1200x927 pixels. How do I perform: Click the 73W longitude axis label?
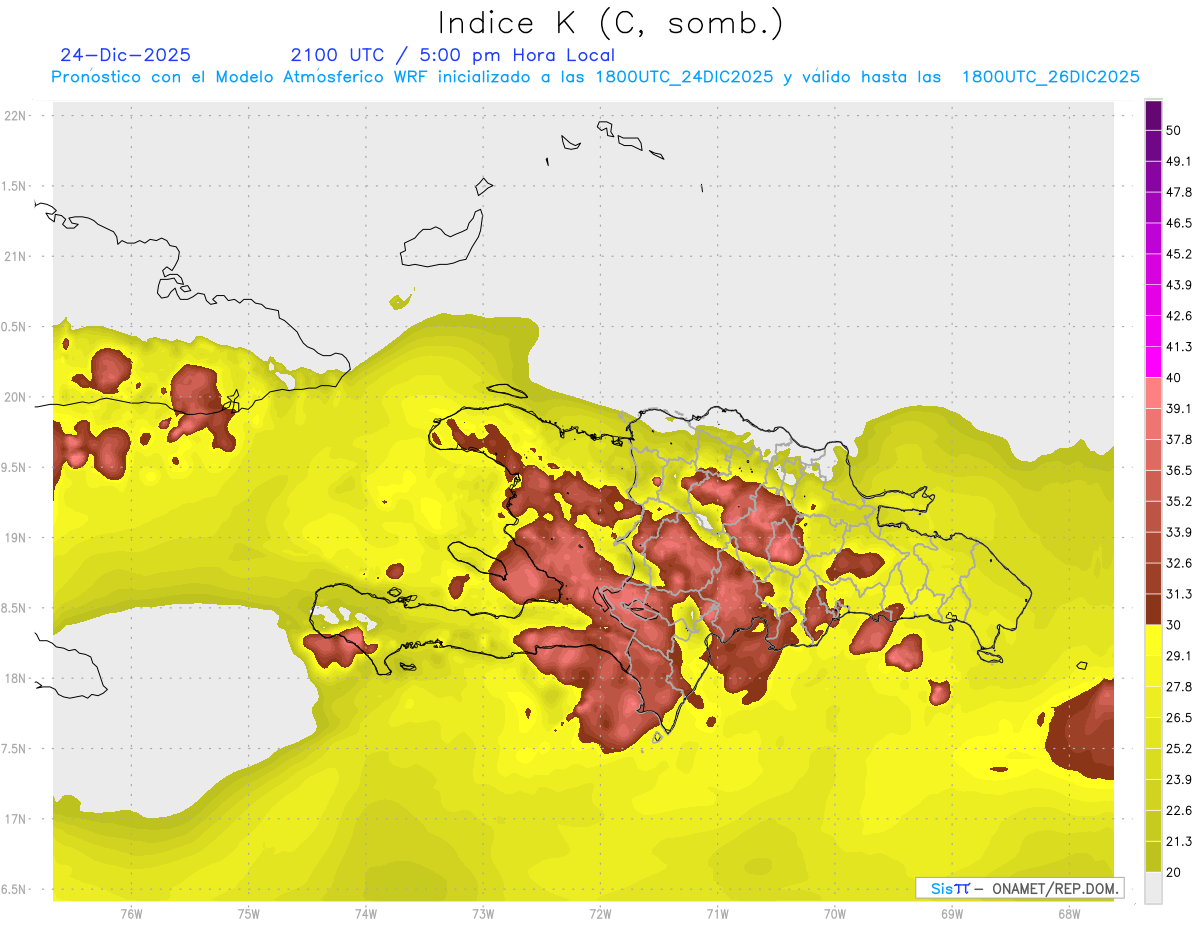point(483,913)
